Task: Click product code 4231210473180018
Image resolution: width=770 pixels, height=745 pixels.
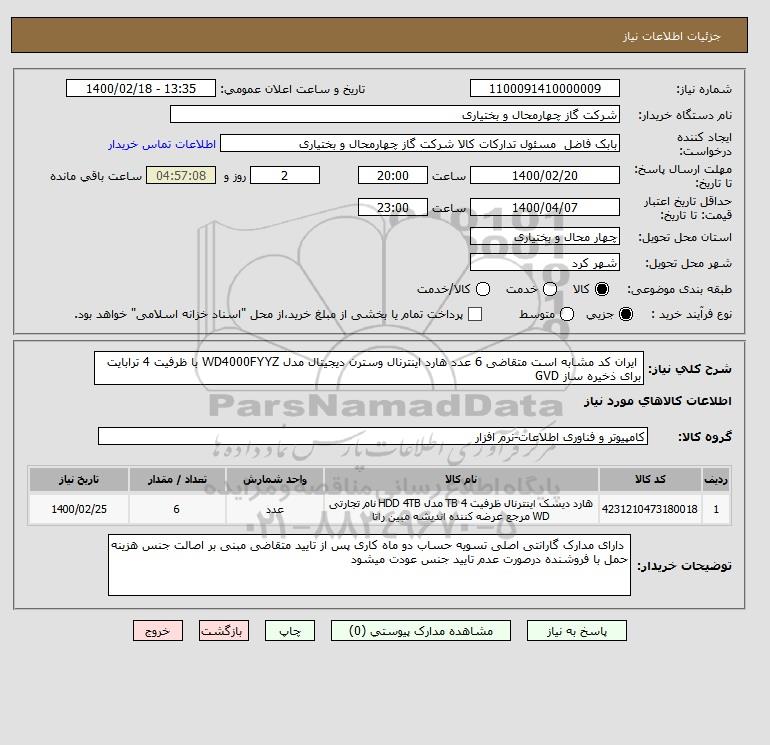Action: pyautogui.click(x=650, y=509)
